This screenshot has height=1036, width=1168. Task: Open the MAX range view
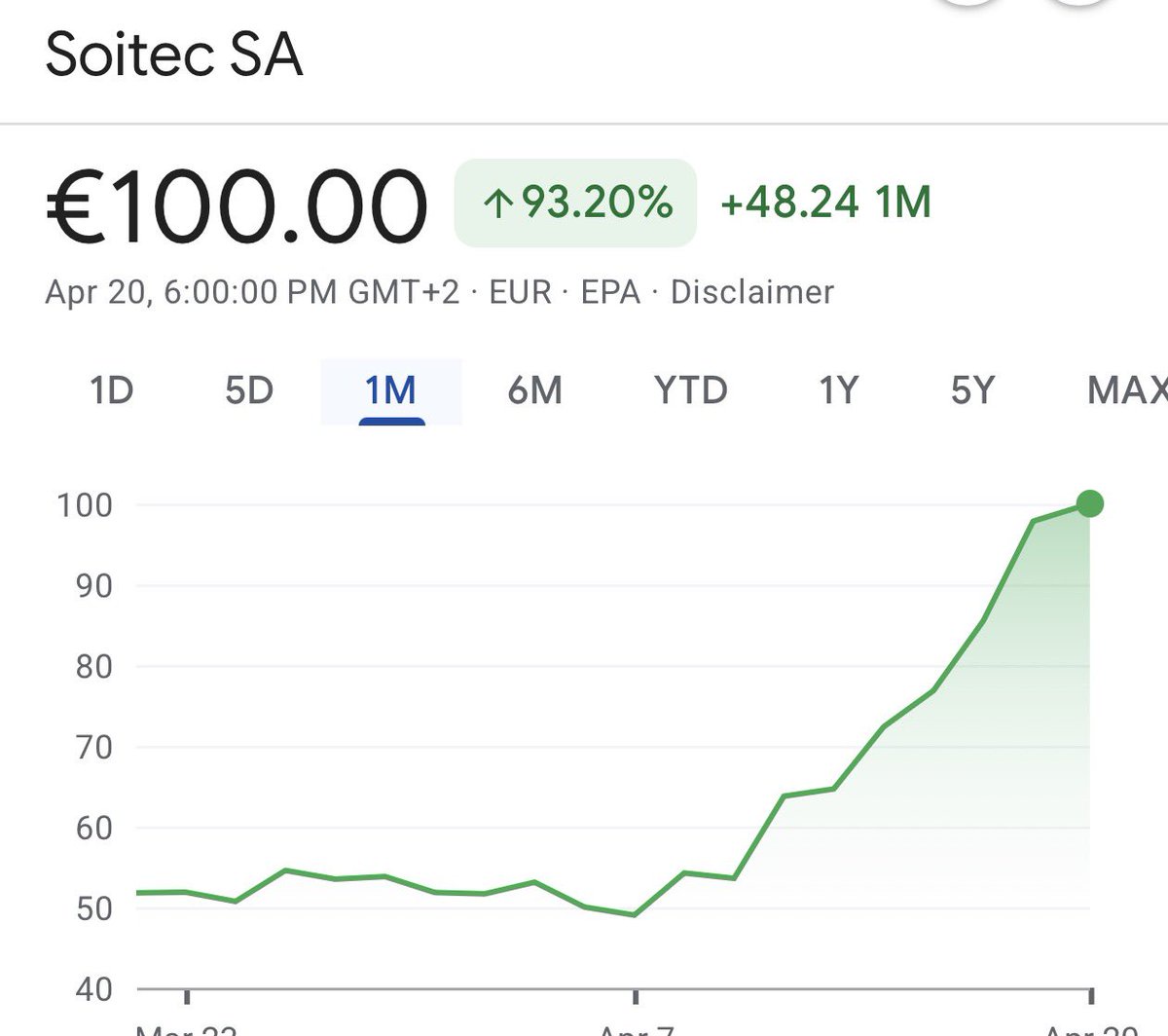tap(1127, 390)
